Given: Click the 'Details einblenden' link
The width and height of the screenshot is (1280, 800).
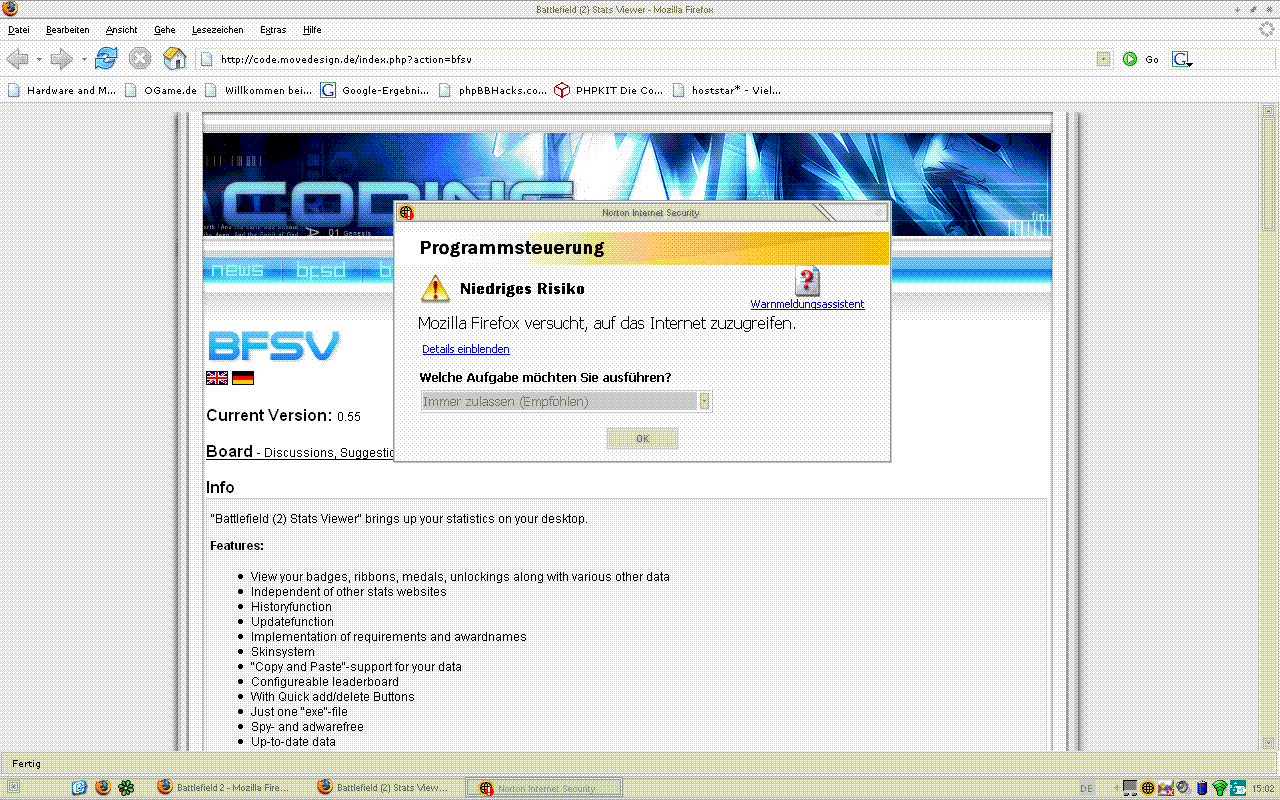Looking at the screenshot, I should (465, 349).
